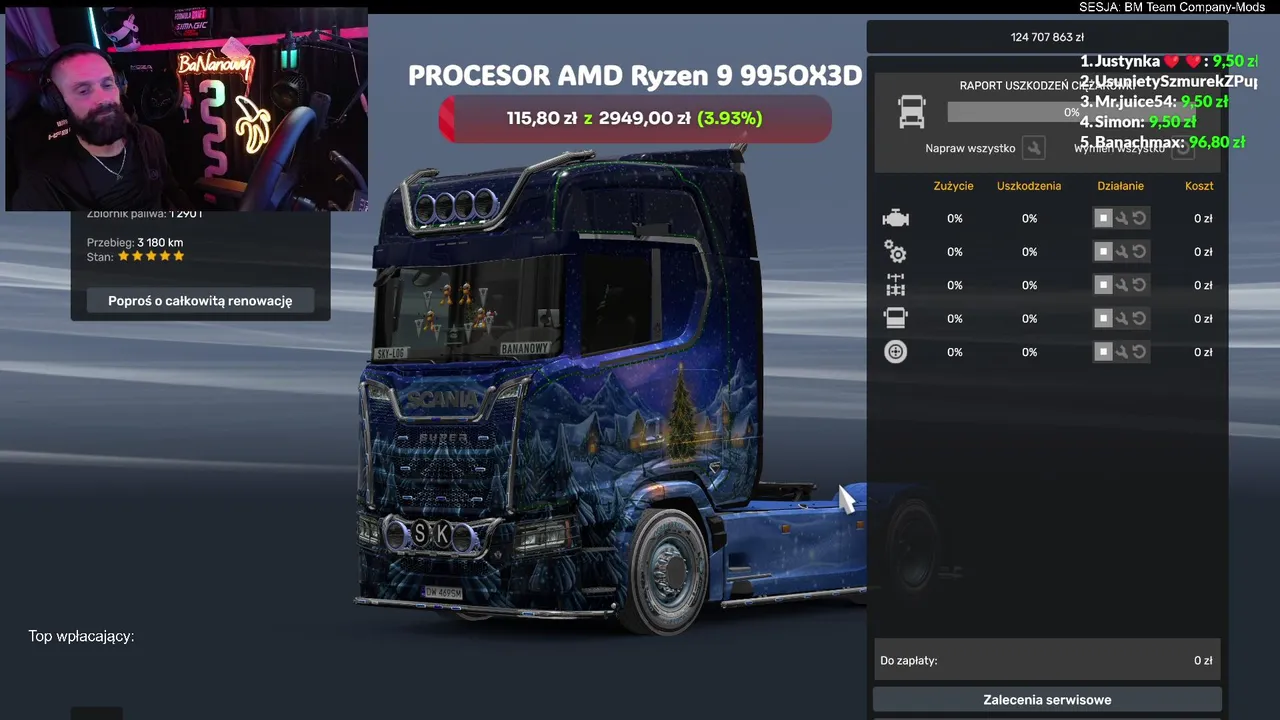Select repair wrench for wheels row
The width and height of the screenshot is (1280, 720).
[x=1121, y=352]
